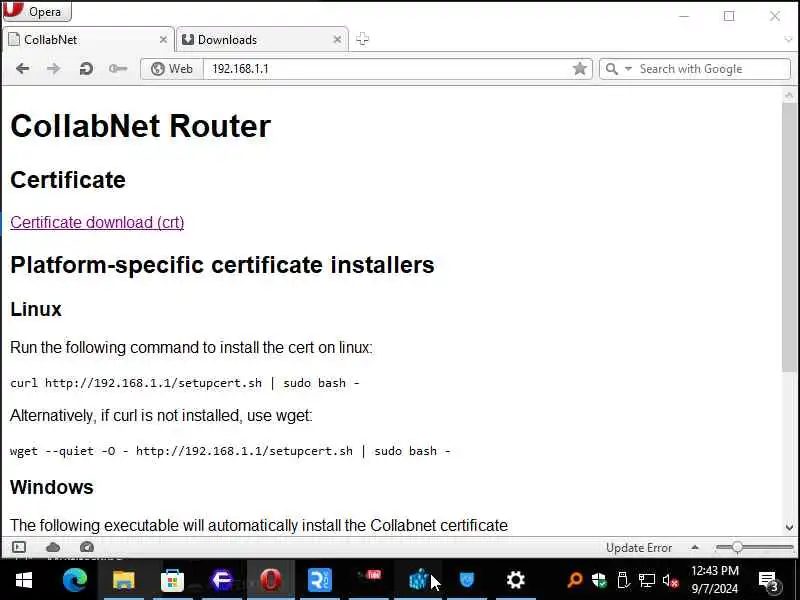Viewport: 800px width, 600px height.
Task: Switch to the CollabNet tab
Action: tap(88, 39)
